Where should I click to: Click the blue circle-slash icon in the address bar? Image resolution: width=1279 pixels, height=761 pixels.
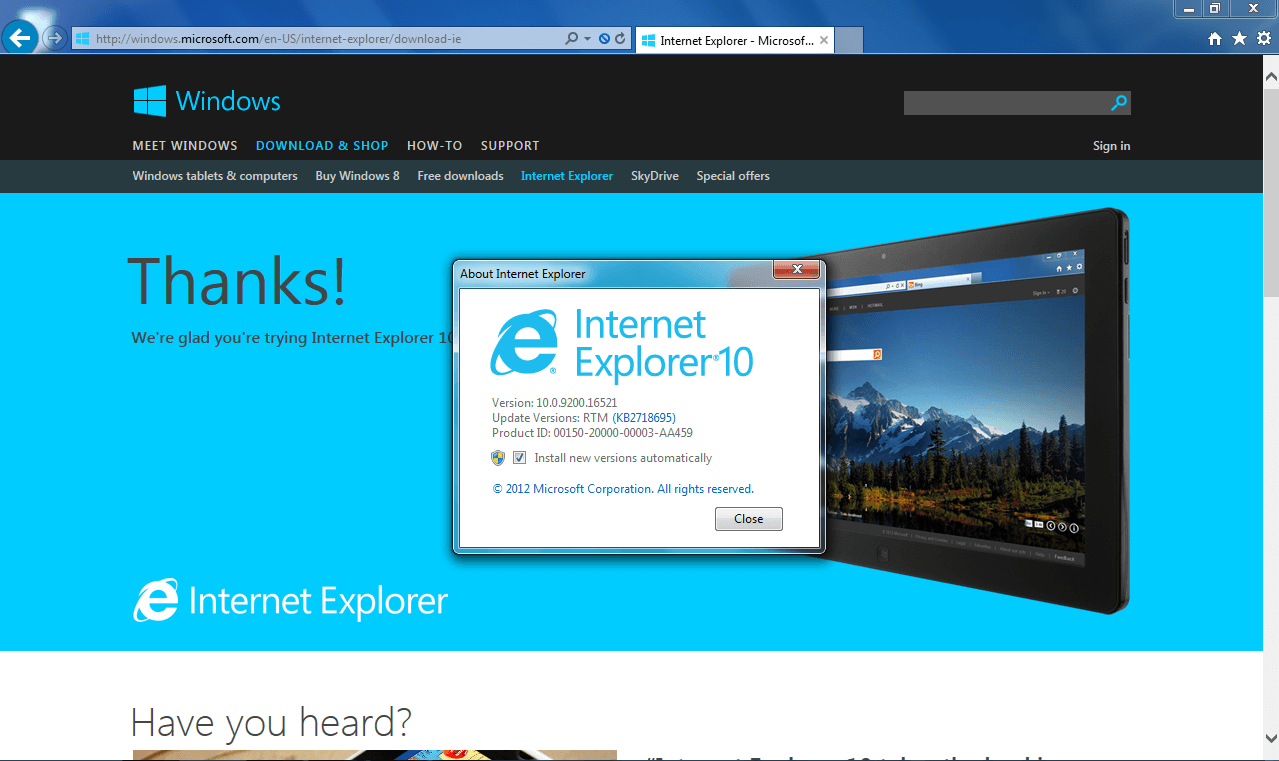point(604,39)
